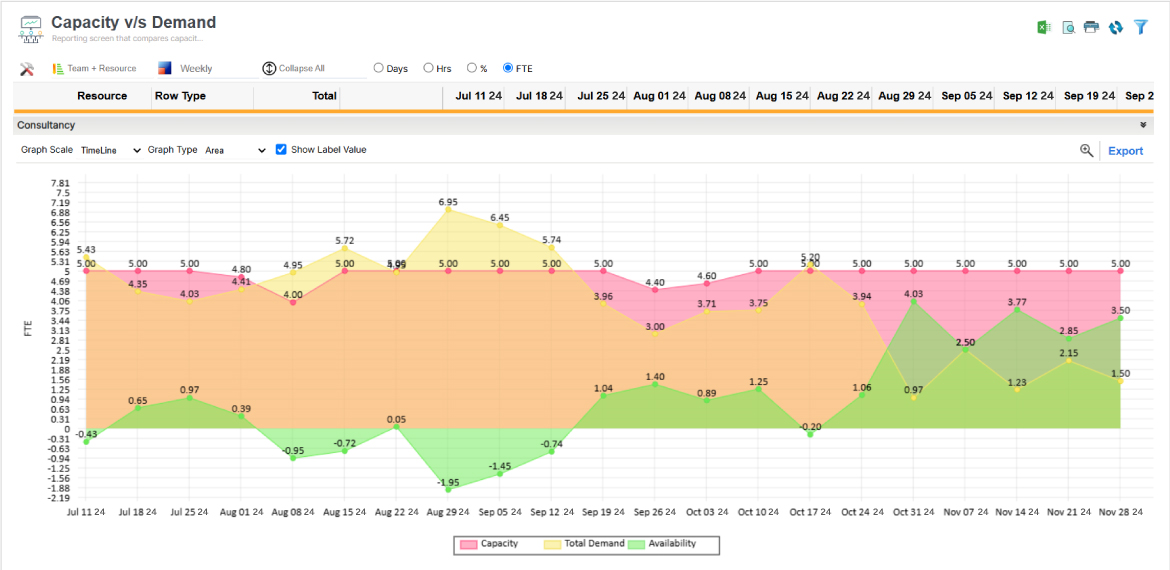Select the FTE unit radio button
The width and height of the screenshot is (1170, 570).
(x=508, y=68)
